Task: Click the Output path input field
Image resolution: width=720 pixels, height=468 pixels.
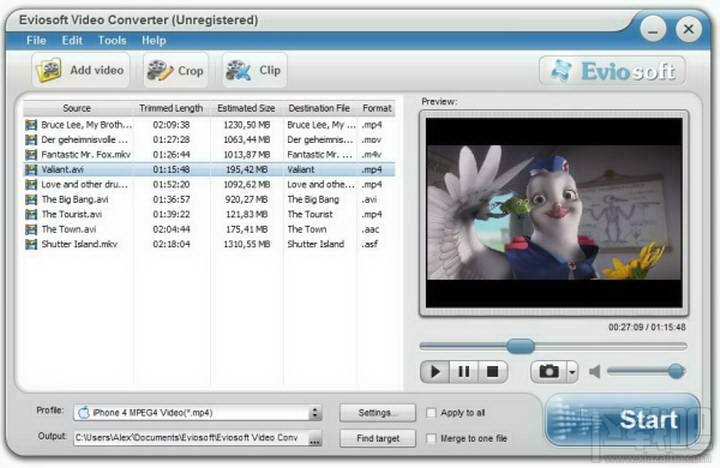Action: click(x=191, y=438)
